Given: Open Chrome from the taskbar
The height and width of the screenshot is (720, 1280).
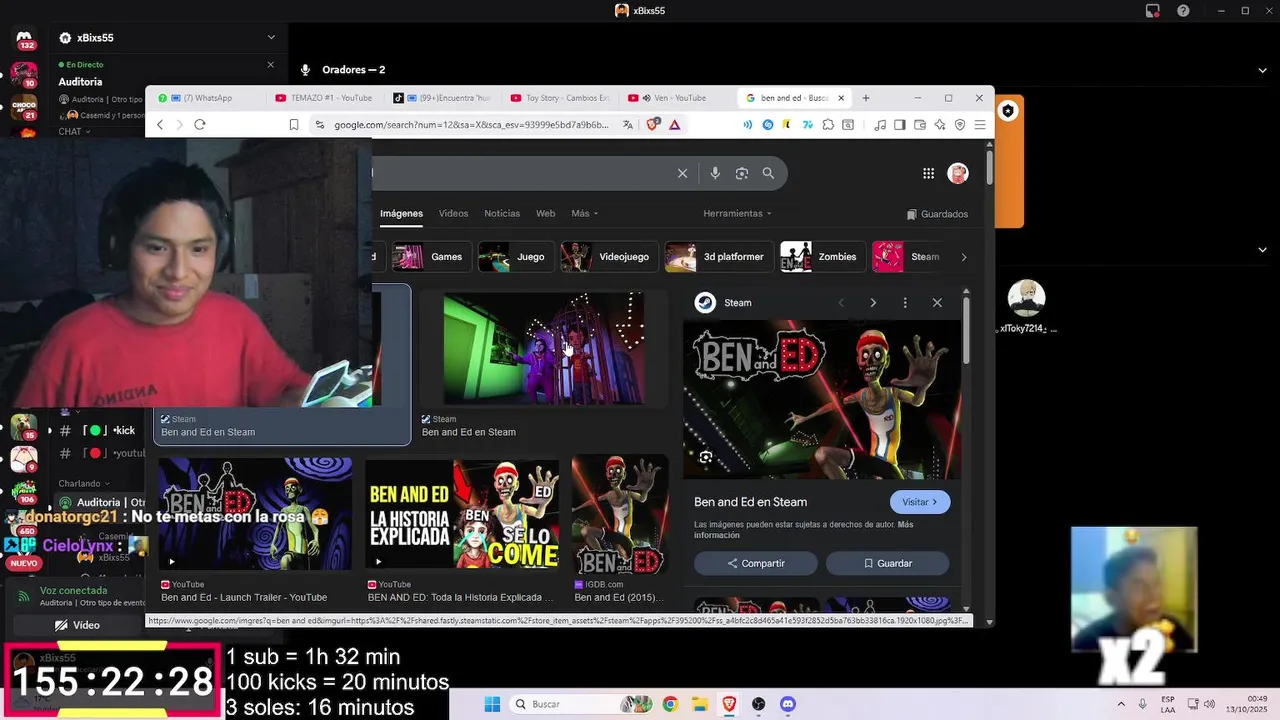Looking at the screenshot, I should 670,704.
